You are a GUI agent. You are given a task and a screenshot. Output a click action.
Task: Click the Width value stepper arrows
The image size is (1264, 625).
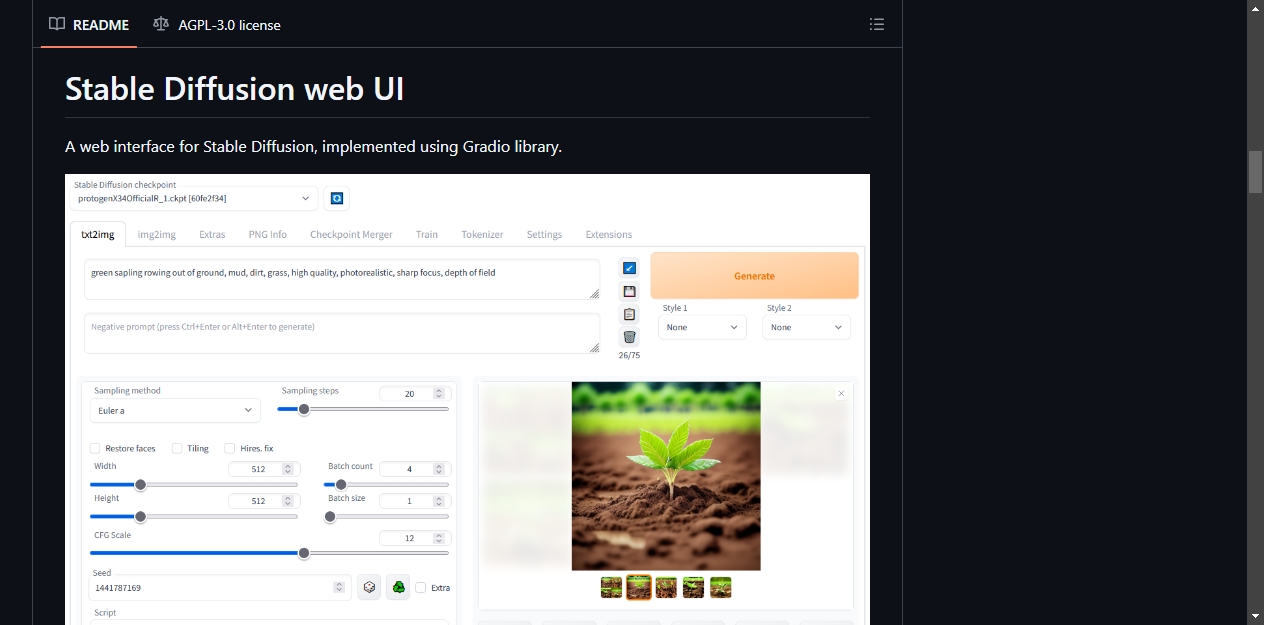(x=288, y=469)
